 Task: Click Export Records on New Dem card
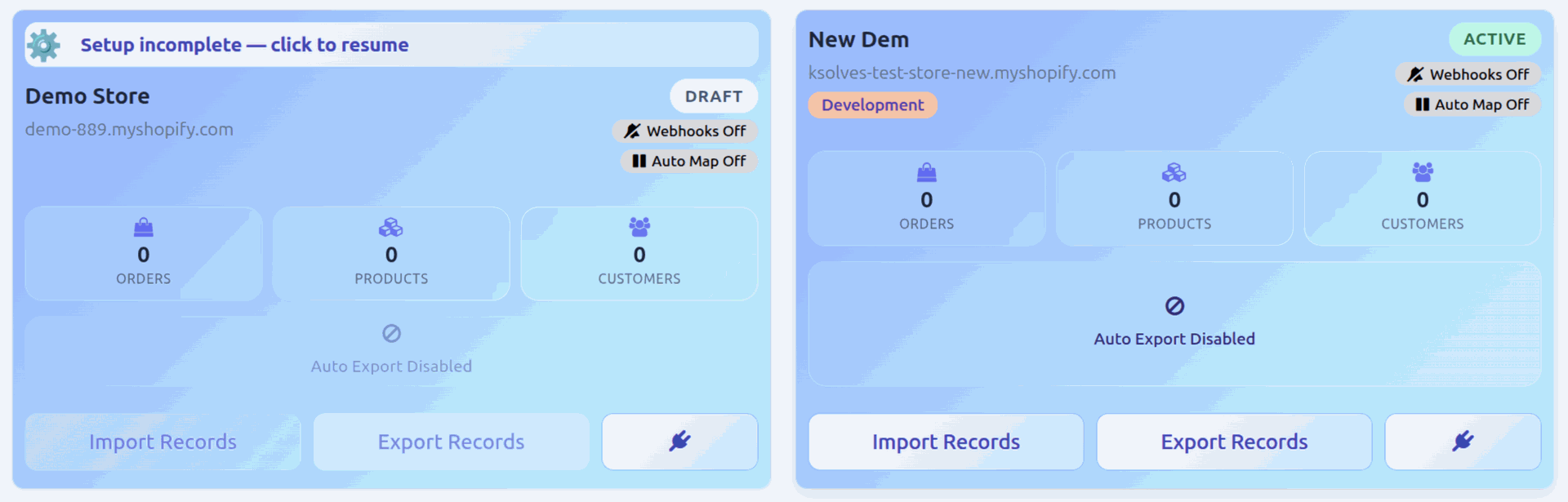(x=1234, y=442)
